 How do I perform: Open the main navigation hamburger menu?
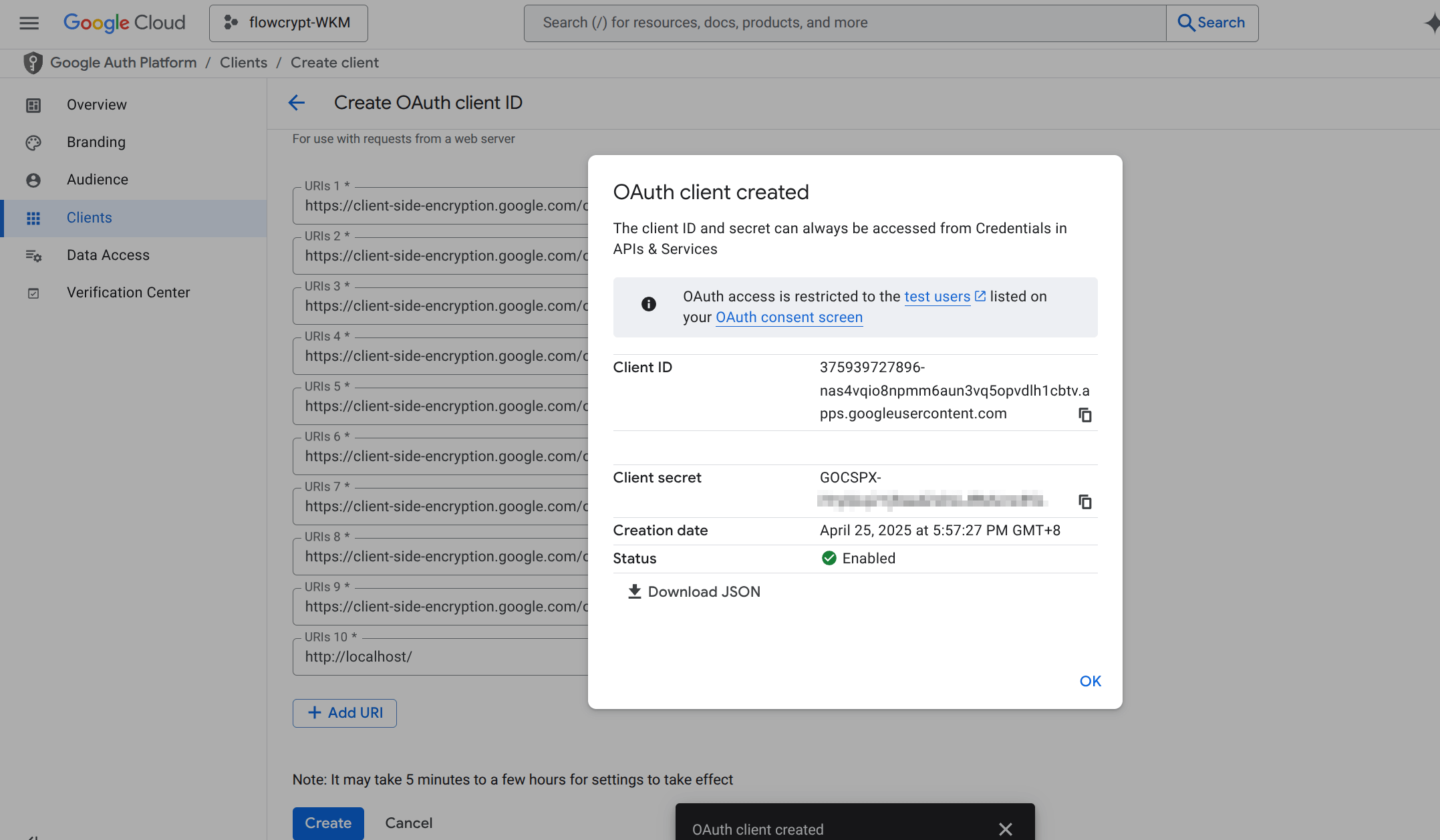[x=29, y=23]
